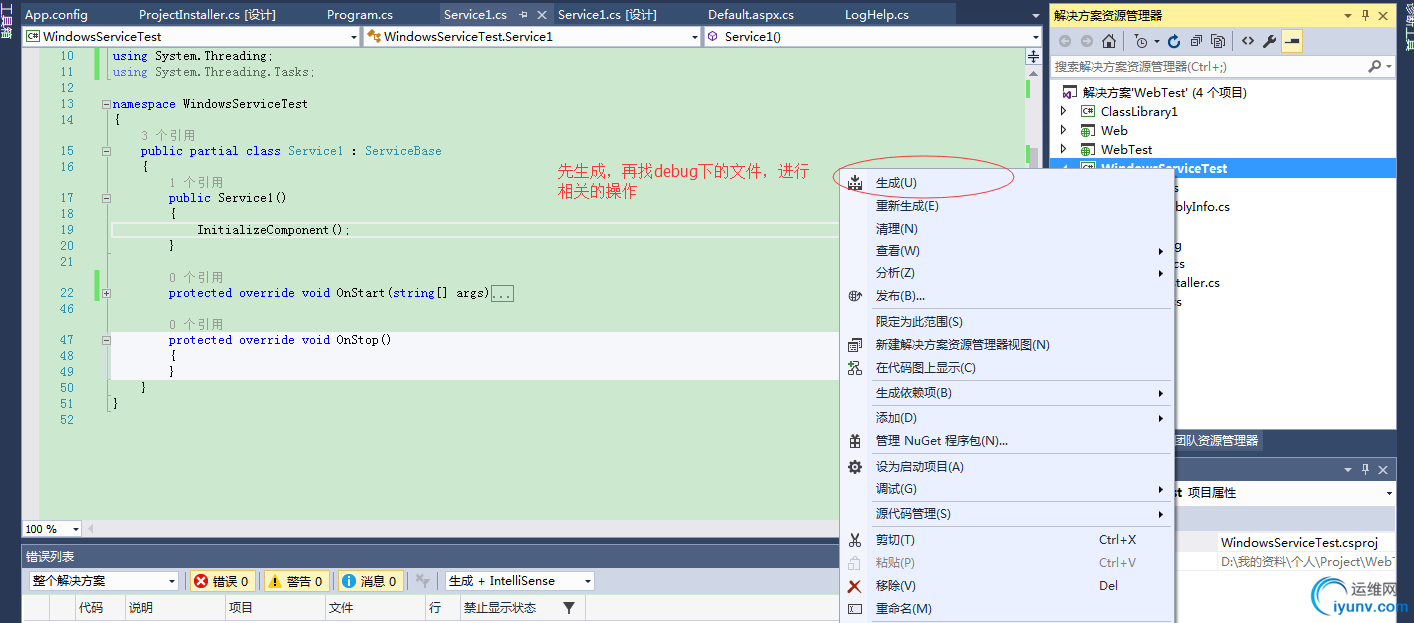The height and width of the screenshot is (623, 1414).
Task: Toggle the Preview Selected Items icon
Action: pyautogui.click(x=1292, y=41)
